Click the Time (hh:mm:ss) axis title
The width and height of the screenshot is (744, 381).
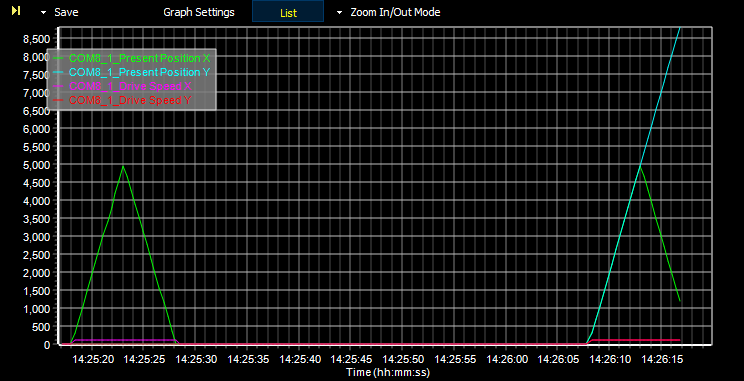coord(388,372)
